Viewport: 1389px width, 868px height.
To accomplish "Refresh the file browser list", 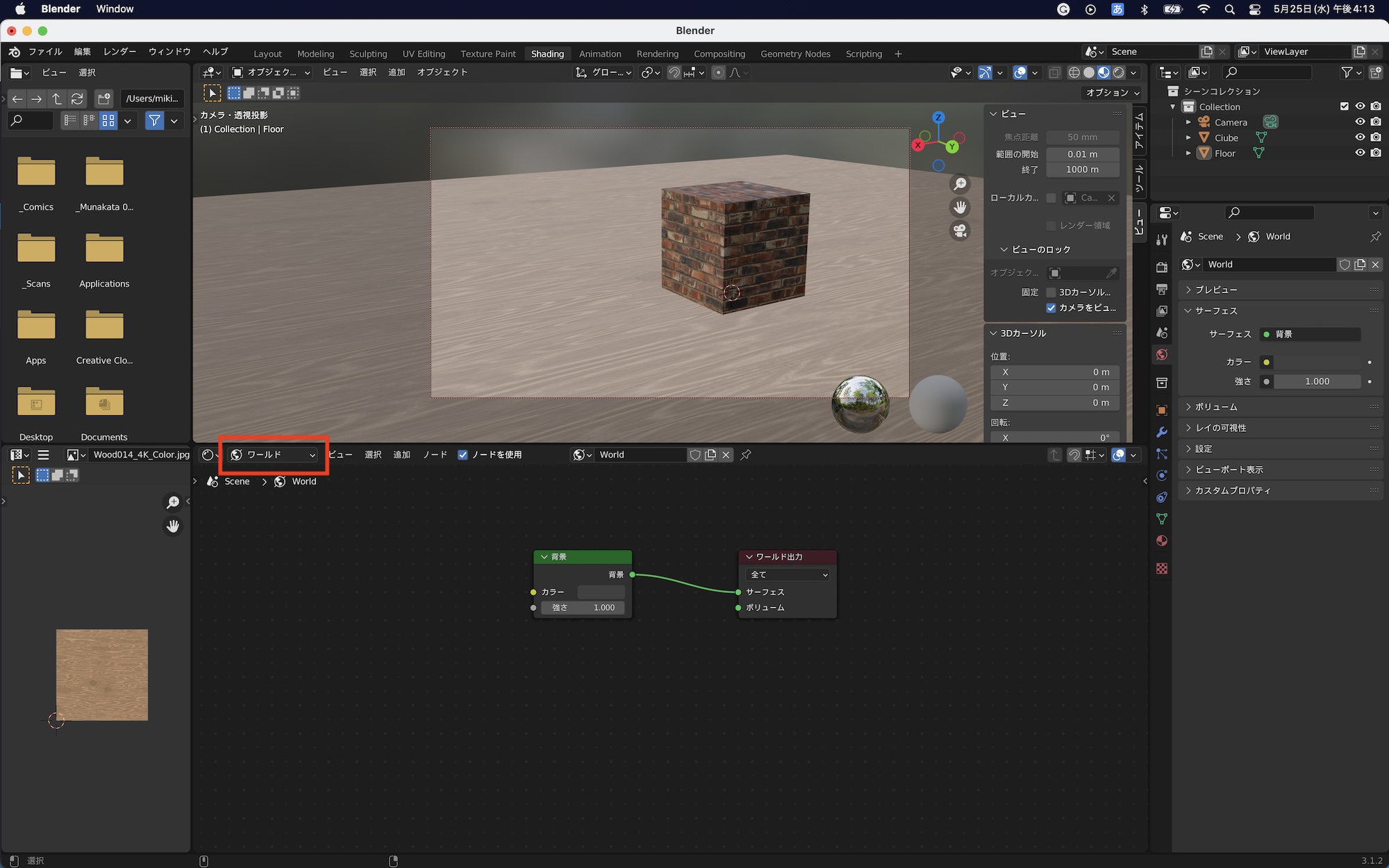I will (x=77, y=99).
